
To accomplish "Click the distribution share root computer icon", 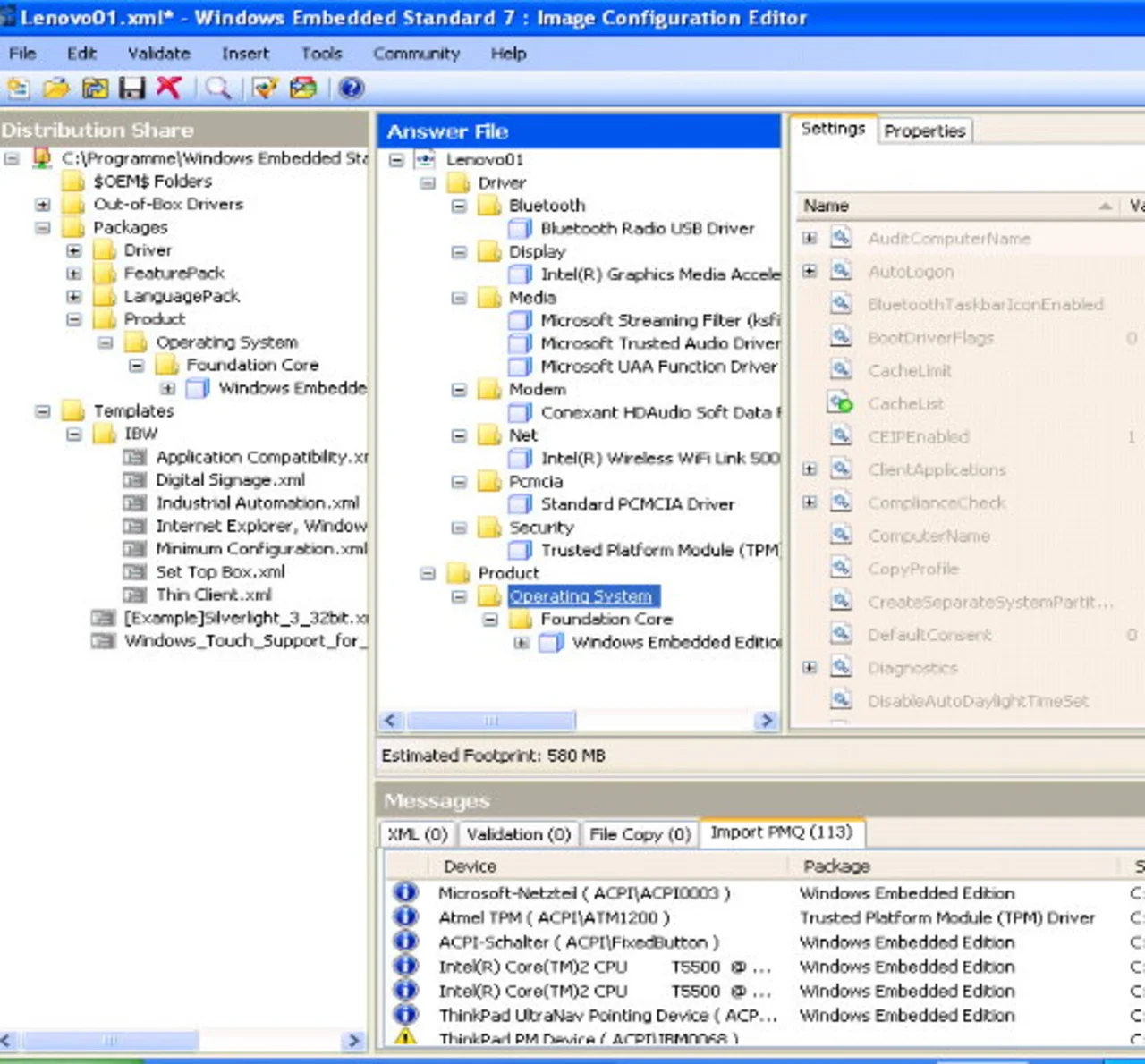I will tap(41, 158).
